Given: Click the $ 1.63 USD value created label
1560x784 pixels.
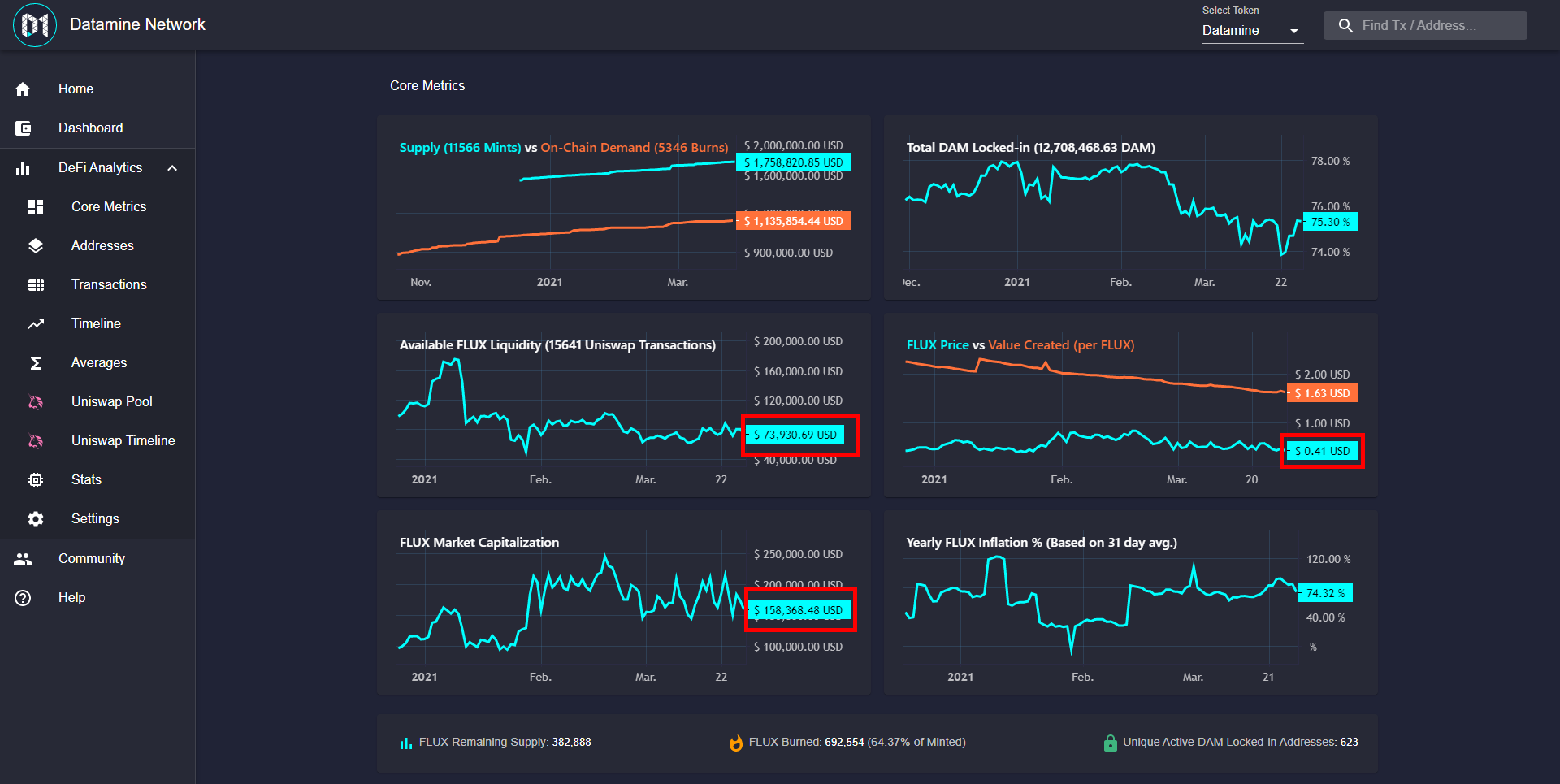Looking at the screenshot, I should [1322, 393].
